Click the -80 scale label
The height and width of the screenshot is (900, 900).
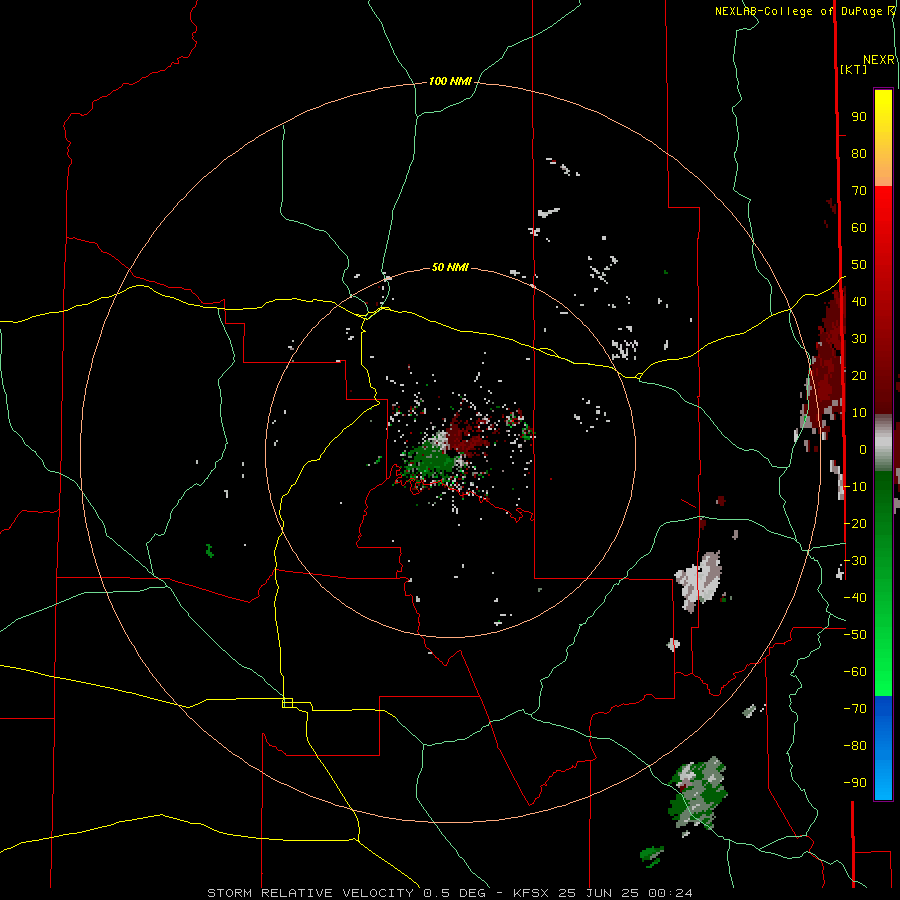pos(855,746)
